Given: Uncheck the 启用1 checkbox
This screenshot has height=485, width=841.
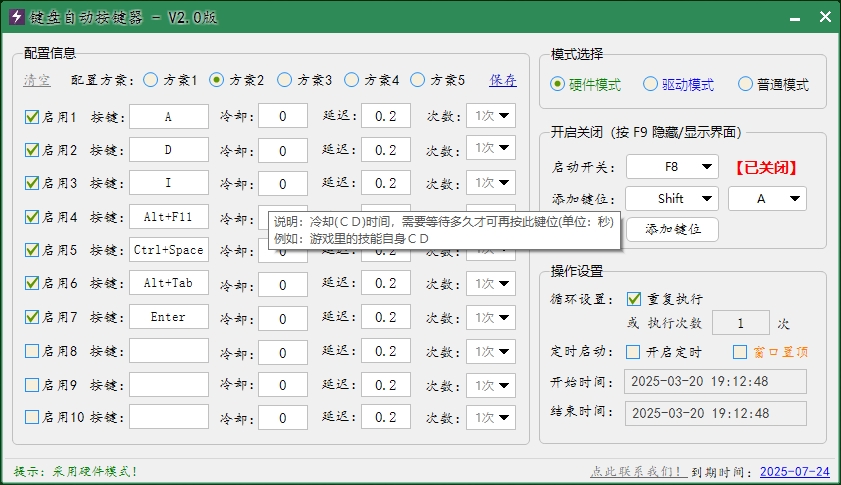Looking at the screenshot, I should [x=32, y=117].
